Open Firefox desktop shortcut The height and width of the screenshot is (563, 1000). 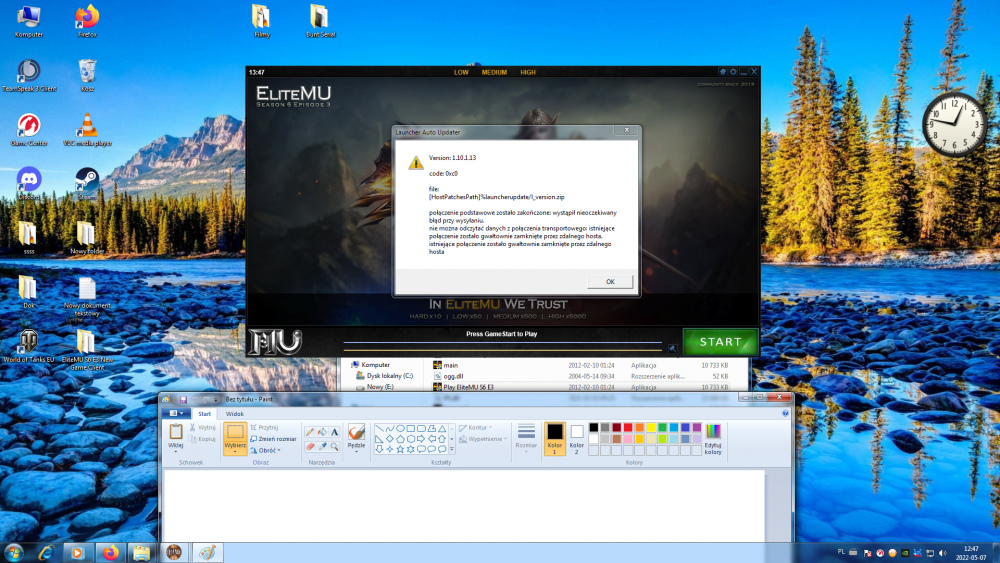pyautogui.click(x=87, y=21)
